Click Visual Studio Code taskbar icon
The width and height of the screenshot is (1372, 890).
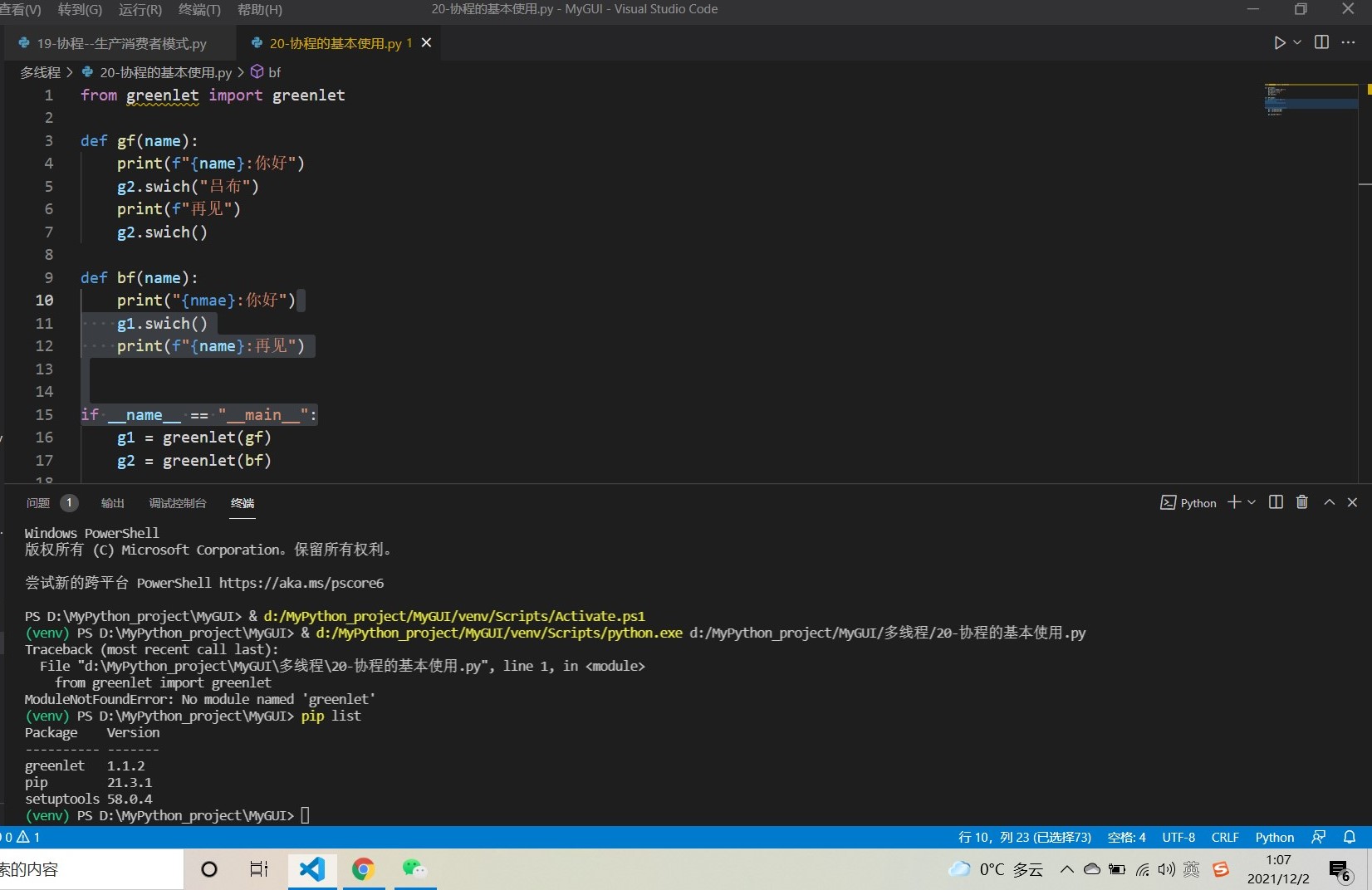coord(312,869)
